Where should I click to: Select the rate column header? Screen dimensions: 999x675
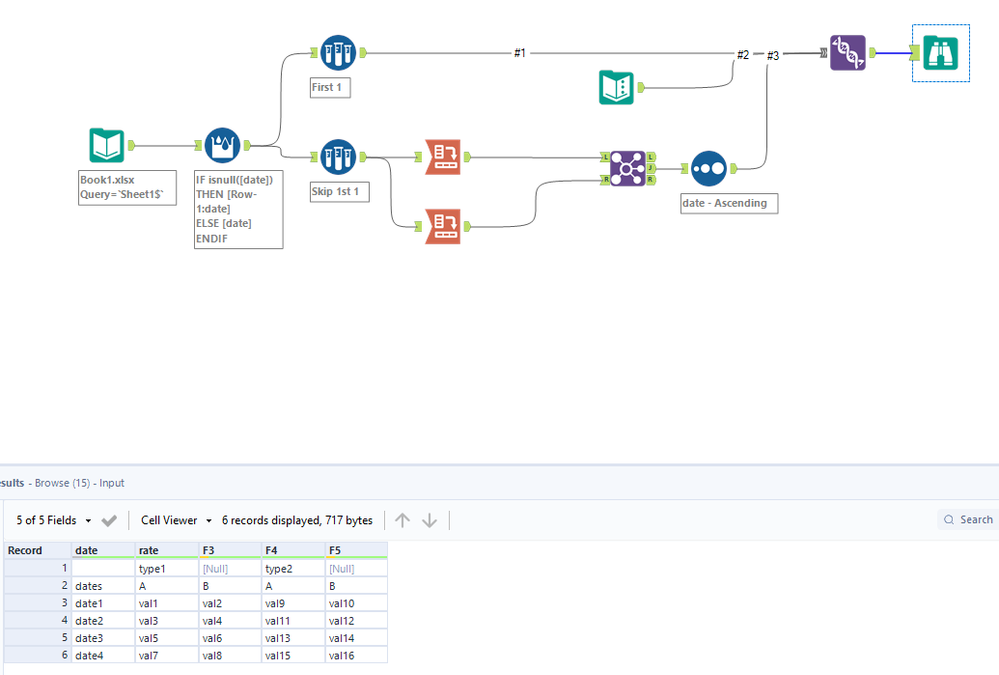pos(167,550)
